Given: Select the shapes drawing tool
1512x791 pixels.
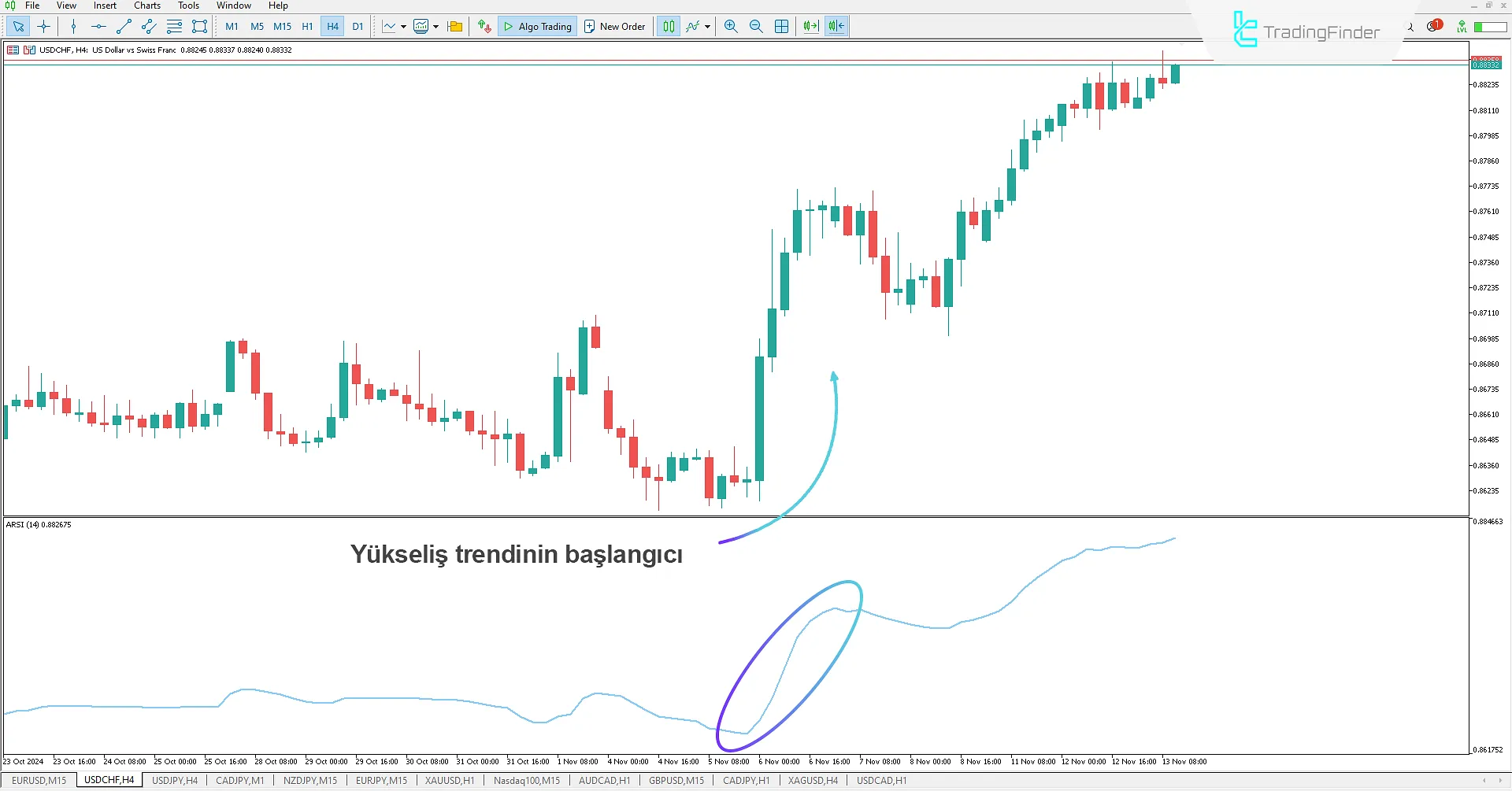Looking at the screenshot, I should click(200, 27).
